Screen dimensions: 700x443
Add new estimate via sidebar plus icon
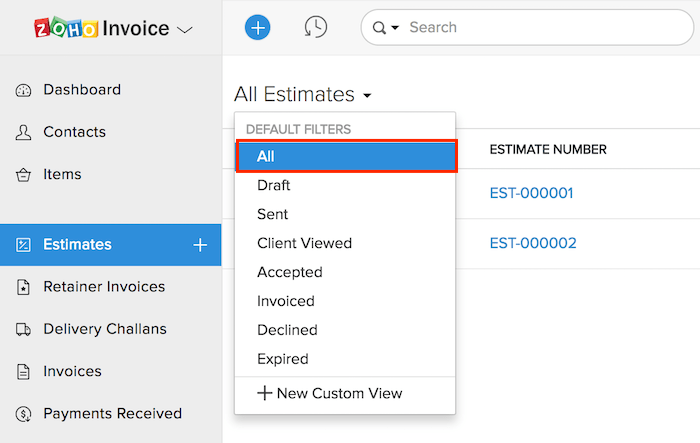coord(200,245)
